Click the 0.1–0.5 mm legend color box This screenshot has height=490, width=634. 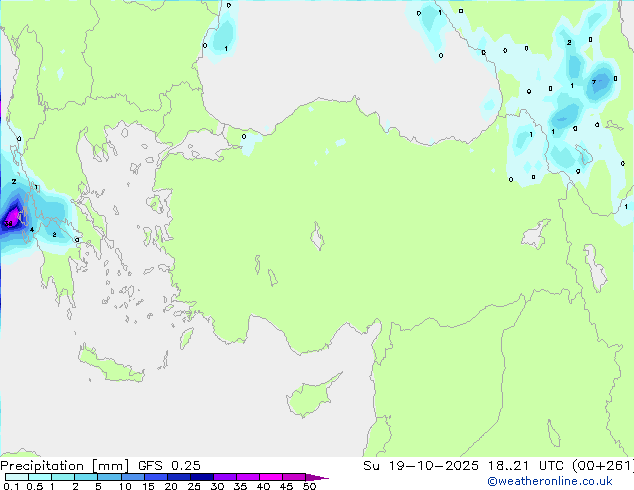(17, 477)
